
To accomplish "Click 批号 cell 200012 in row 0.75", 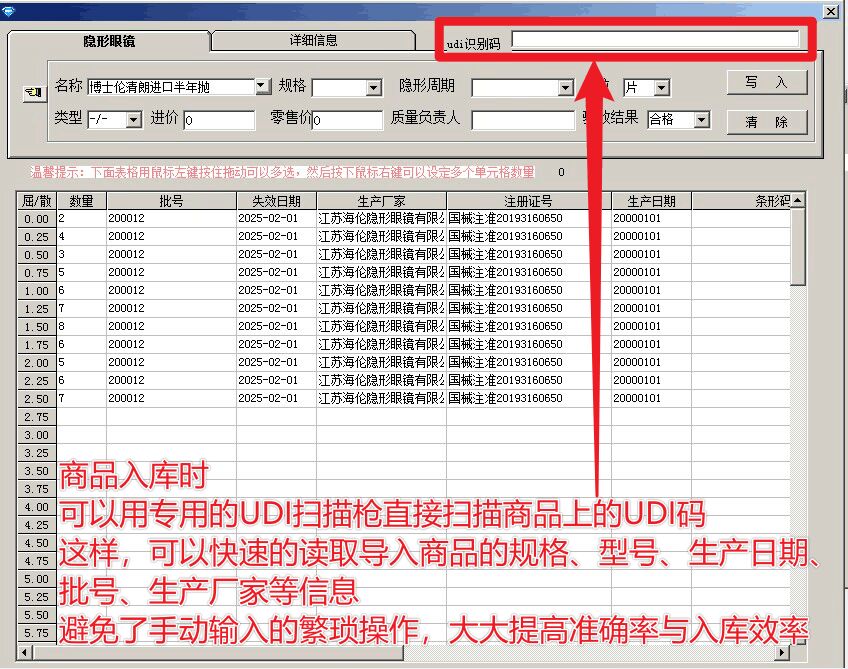I will point(171,272).
